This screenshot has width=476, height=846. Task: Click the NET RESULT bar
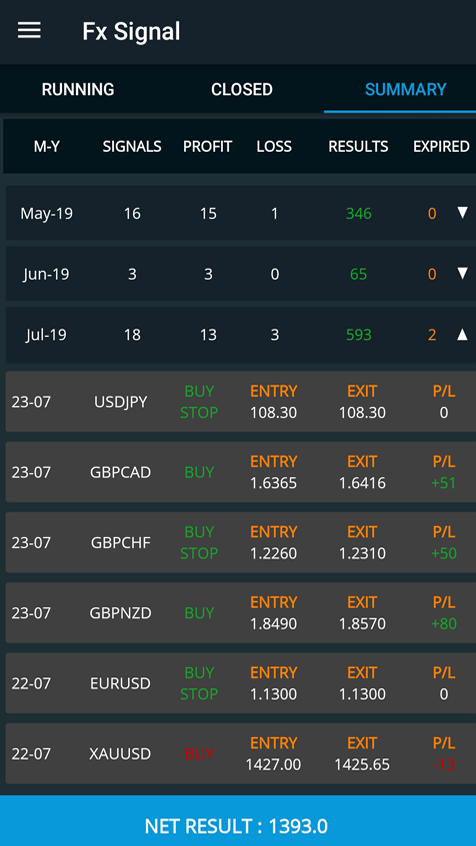[238, 821]
